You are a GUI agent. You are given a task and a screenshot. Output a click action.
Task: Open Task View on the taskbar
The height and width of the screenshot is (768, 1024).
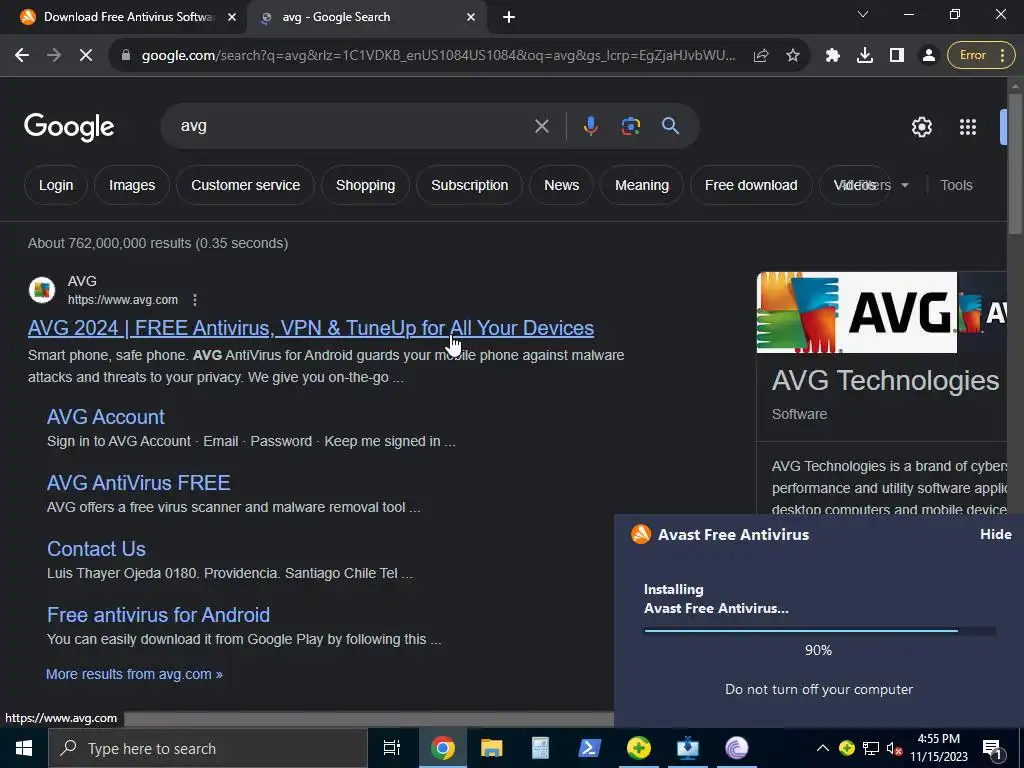[392, 748]
